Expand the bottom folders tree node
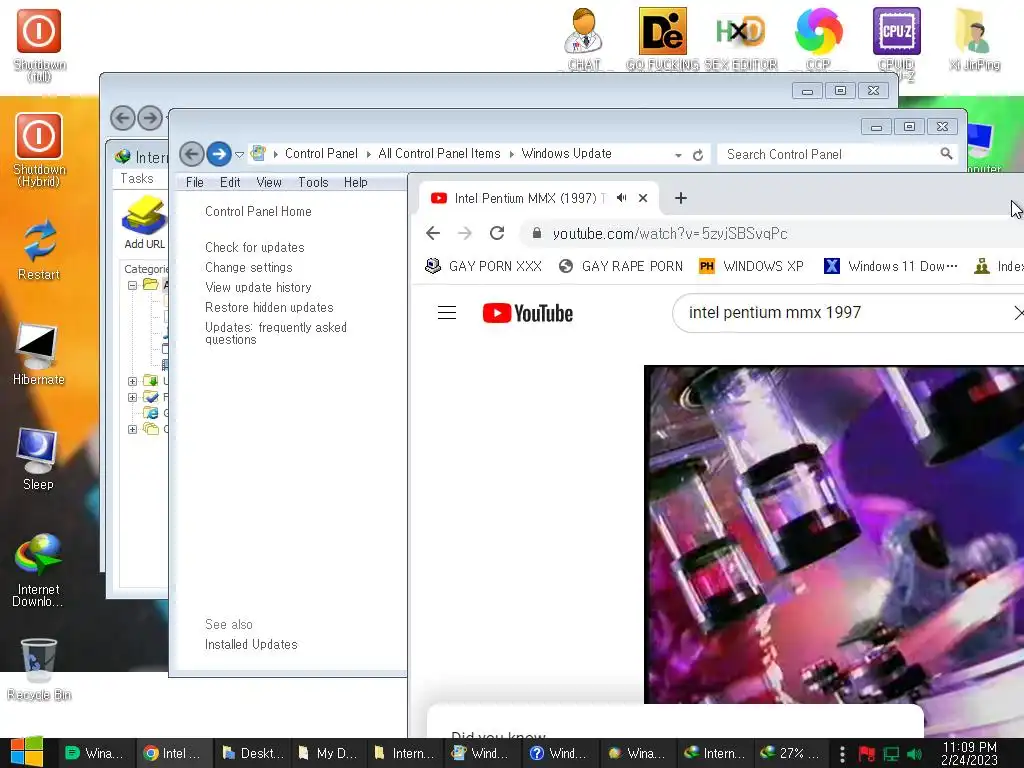 (x=132, y=429)
